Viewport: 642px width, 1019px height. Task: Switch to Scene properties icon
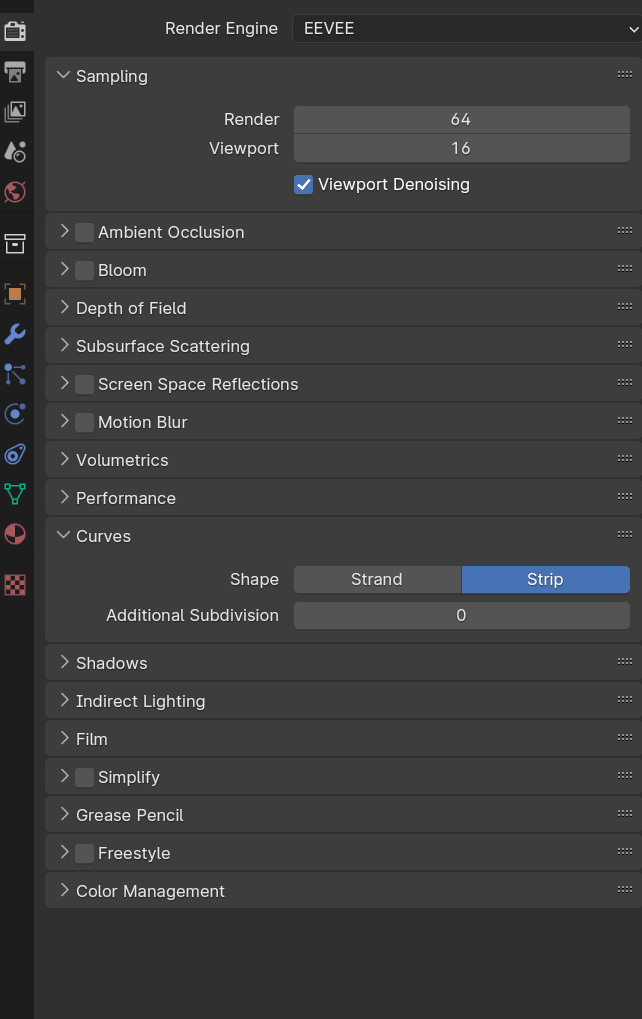pyautogui.click(x=15, y=152)
